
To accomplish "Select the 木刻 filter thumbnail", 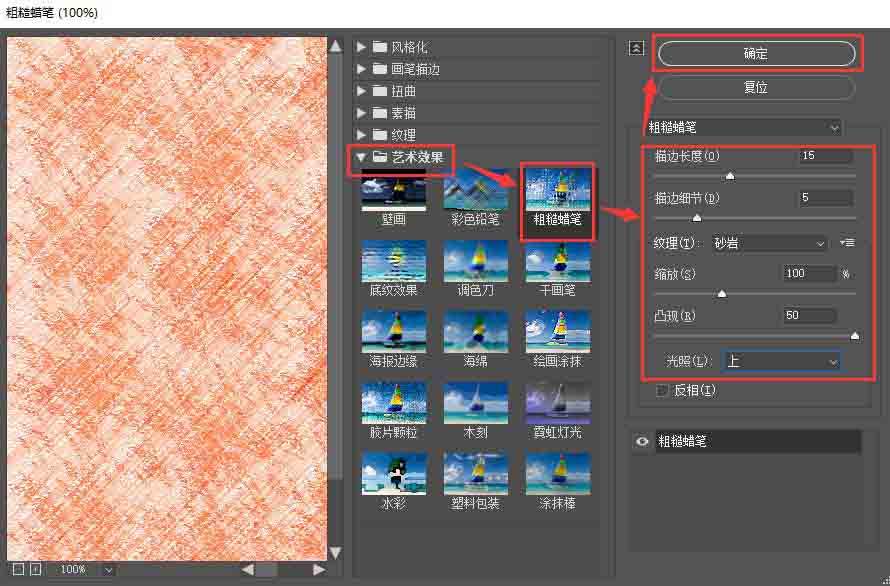I will 476,403.
